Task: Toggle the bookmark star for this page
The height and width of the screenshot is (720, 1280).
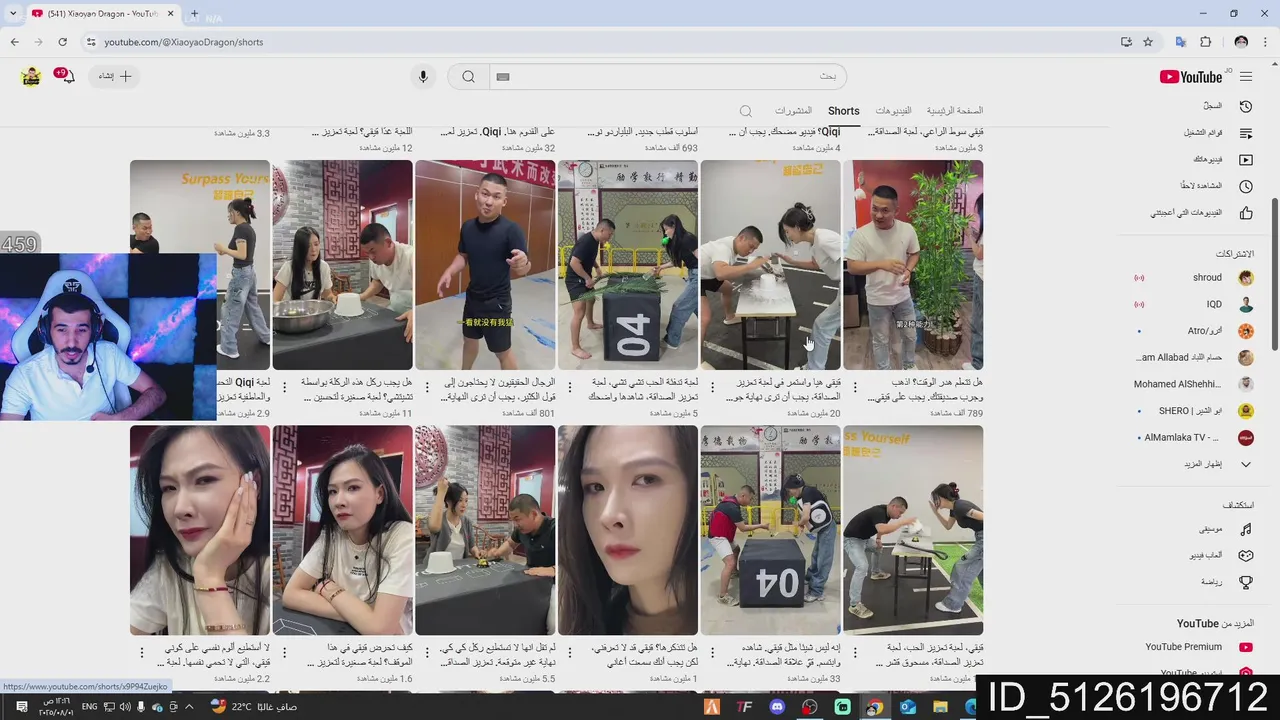Action: tap(1148, 42)
